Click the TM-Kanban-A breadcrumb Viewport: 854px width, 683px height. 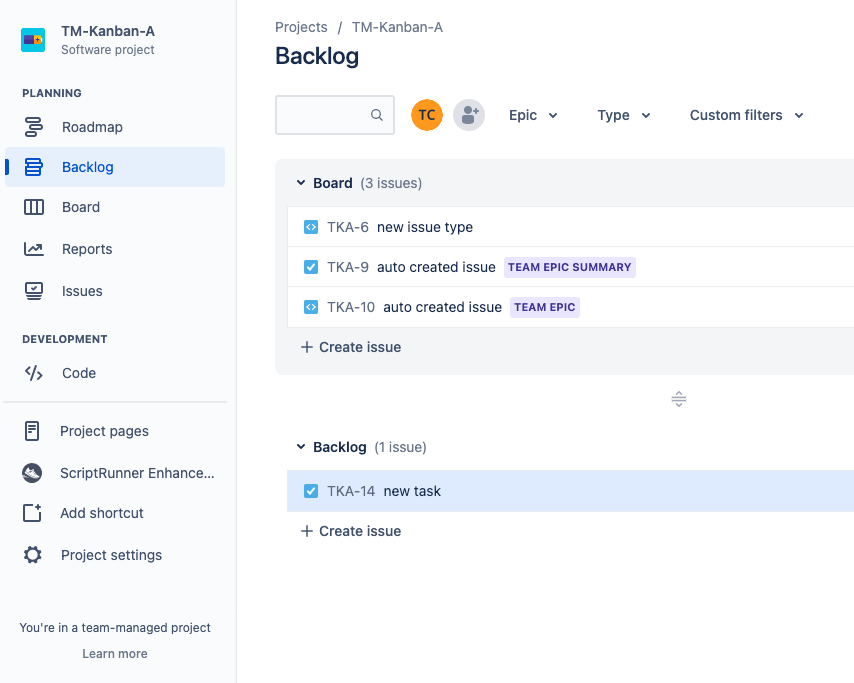(x=397, y=27)
